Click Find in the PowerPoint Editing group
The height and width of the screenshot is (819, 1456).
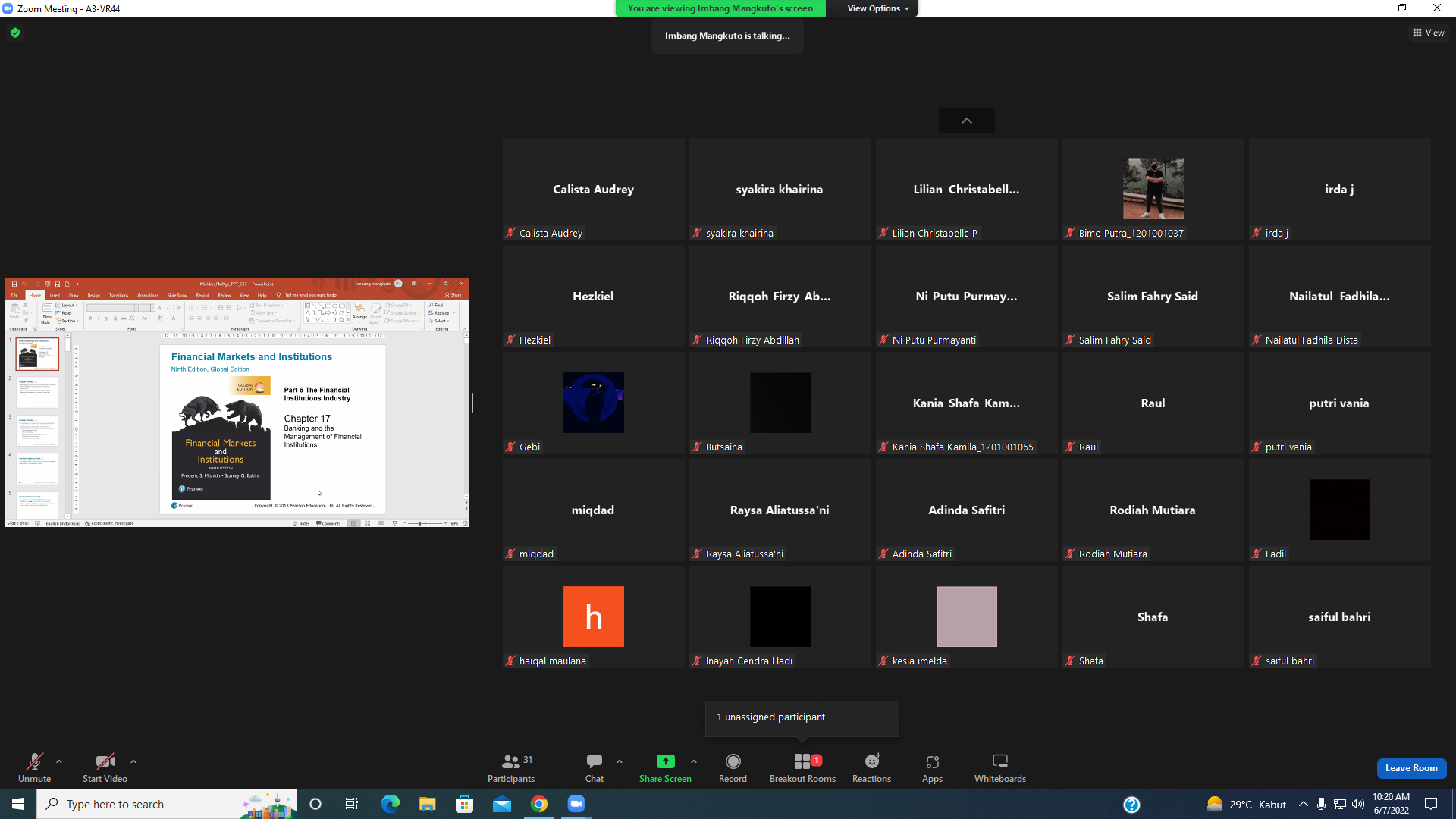436,305
